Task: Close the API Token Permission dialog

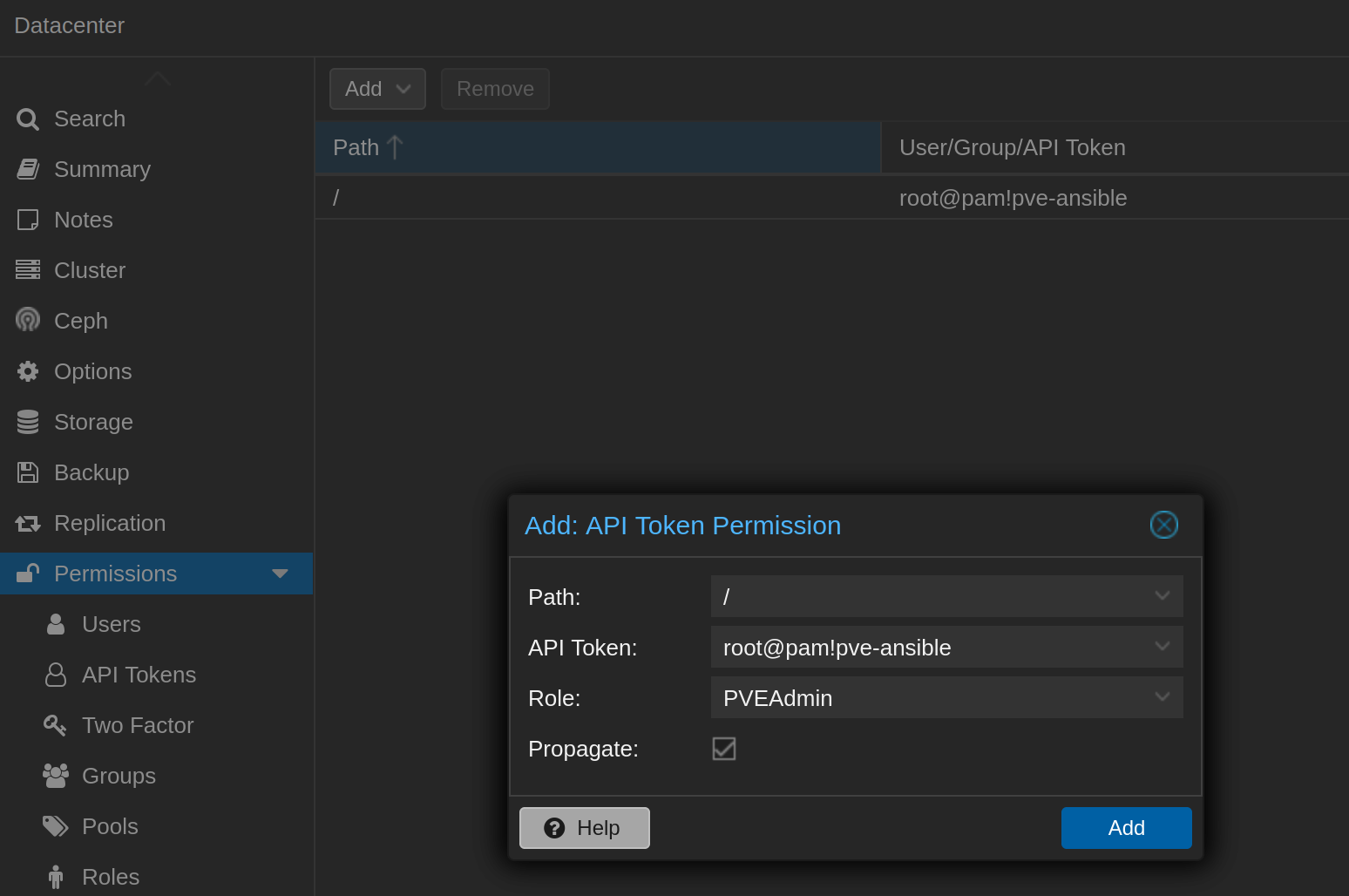Action: pyautogui.click(x=1164, y=525)
